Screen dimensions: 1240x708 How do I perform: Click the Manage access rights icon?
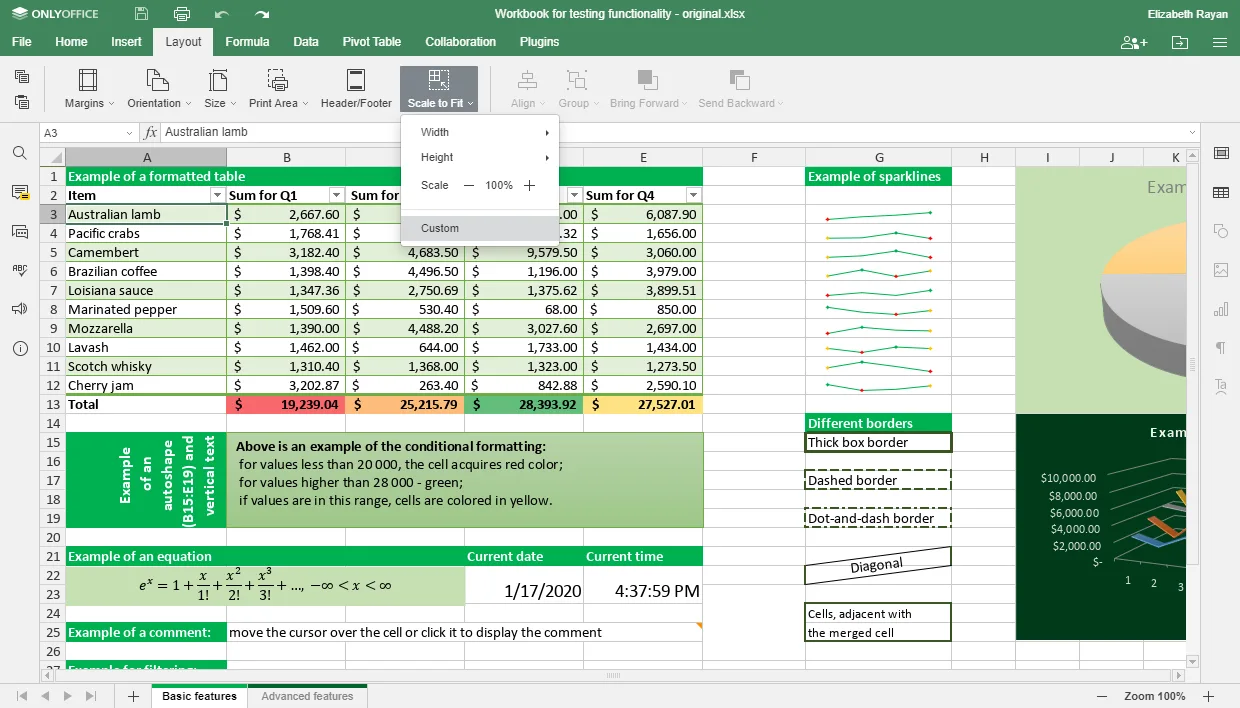[1134, 42]
